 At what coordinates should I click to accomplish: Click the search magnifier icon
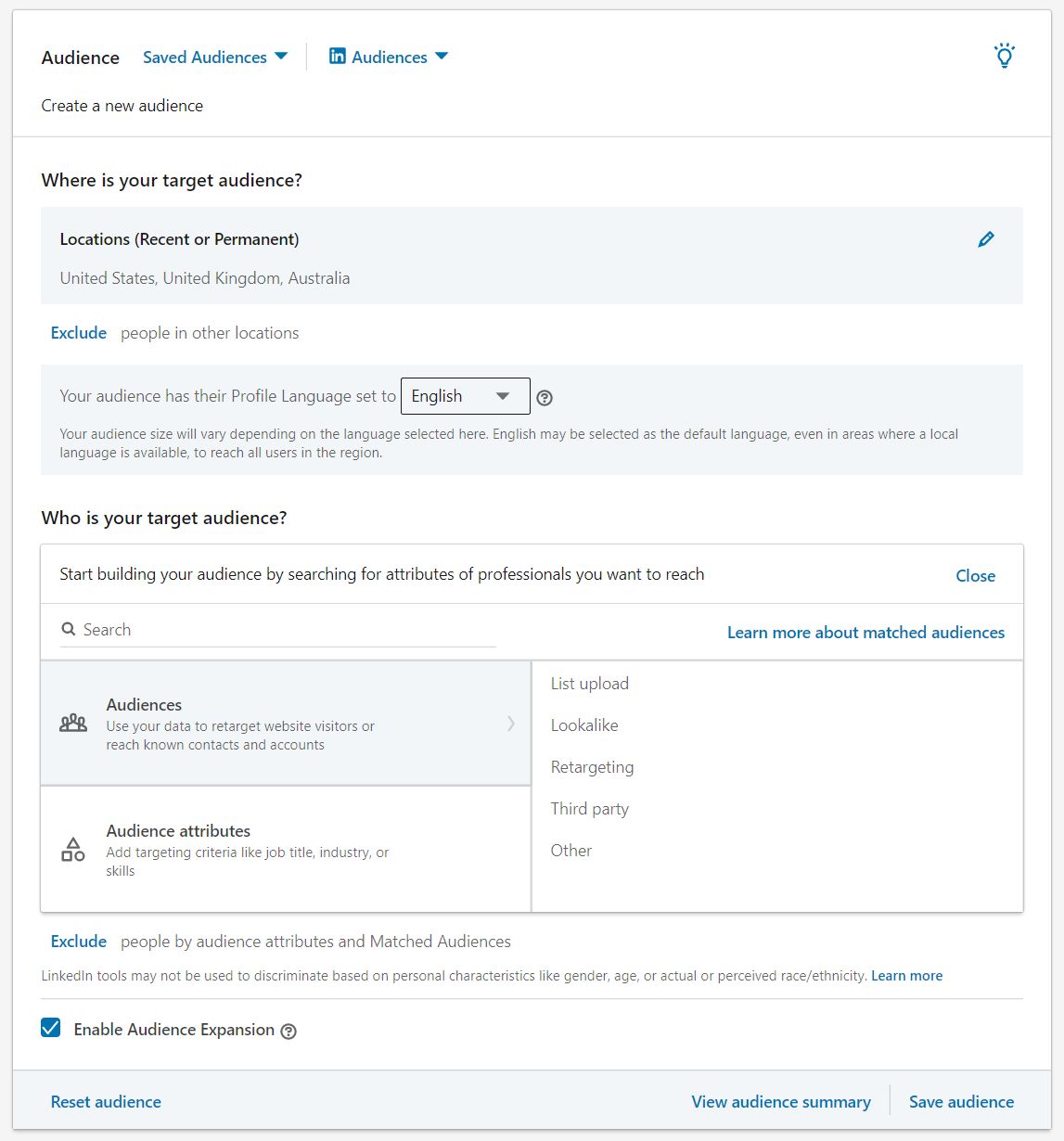[x=69, y=629]
